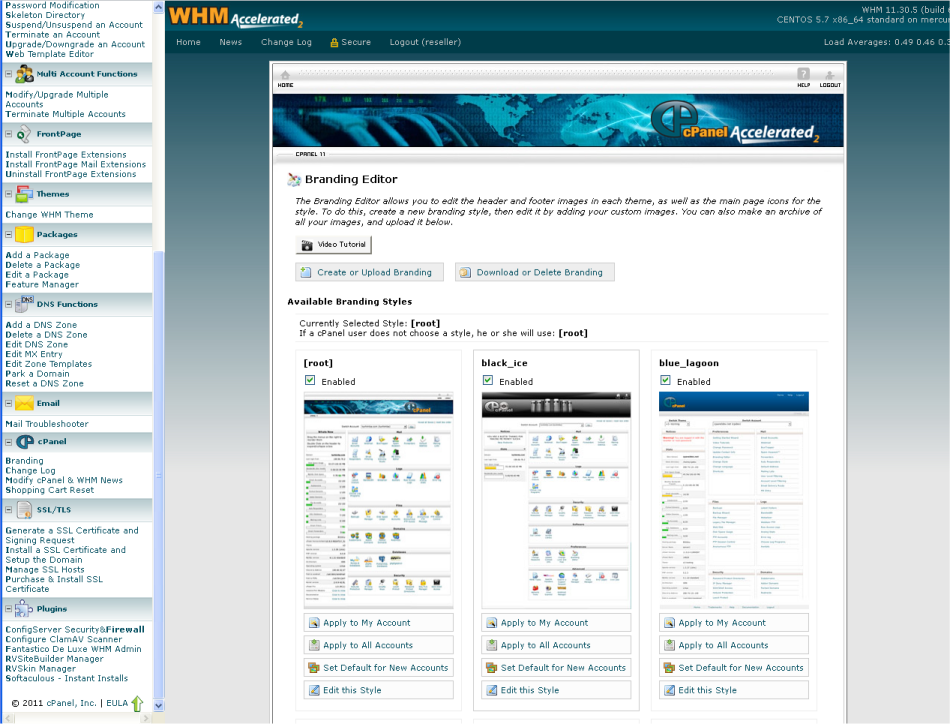Click the Video Tutorial camera icon

(307, 245)
